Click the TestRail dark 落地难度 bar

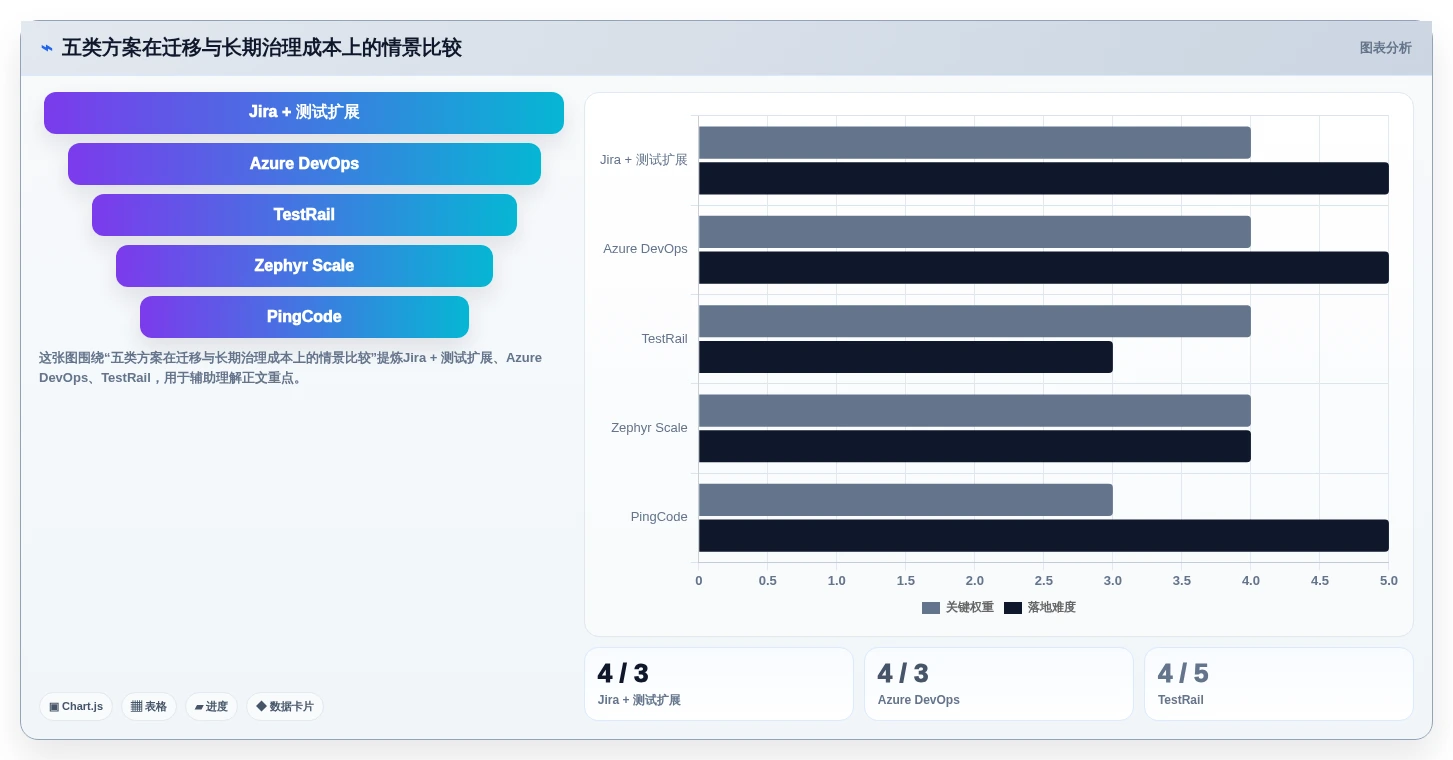pyautogui.click(x=906, y=357)
